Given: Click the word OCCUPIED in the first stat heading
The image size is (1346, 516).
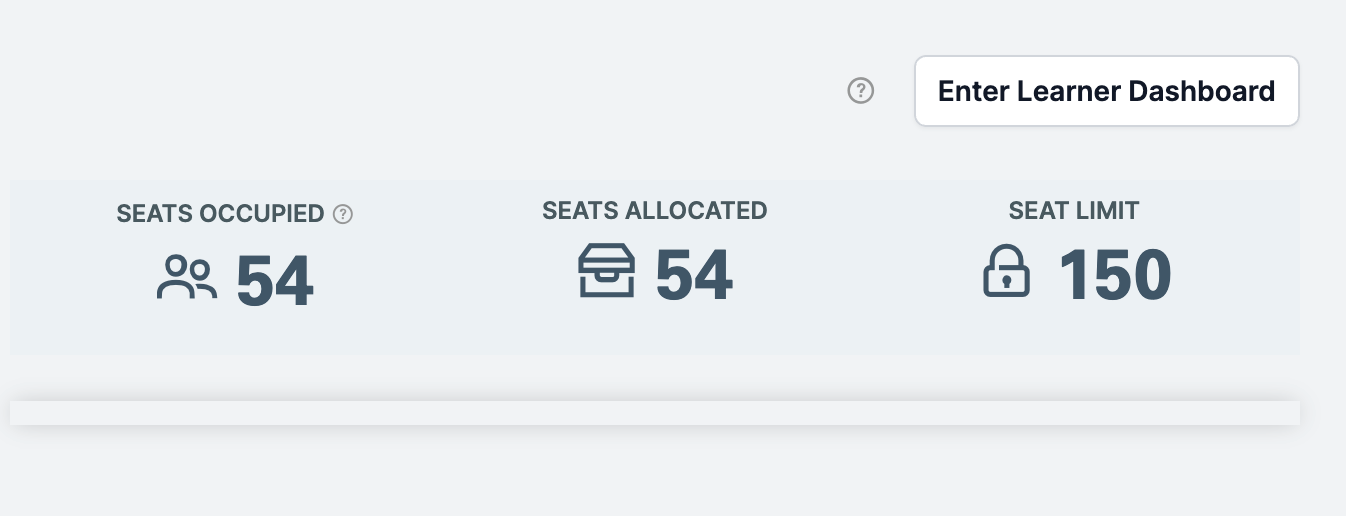Looking at the screenshot, I should point(262,213).
